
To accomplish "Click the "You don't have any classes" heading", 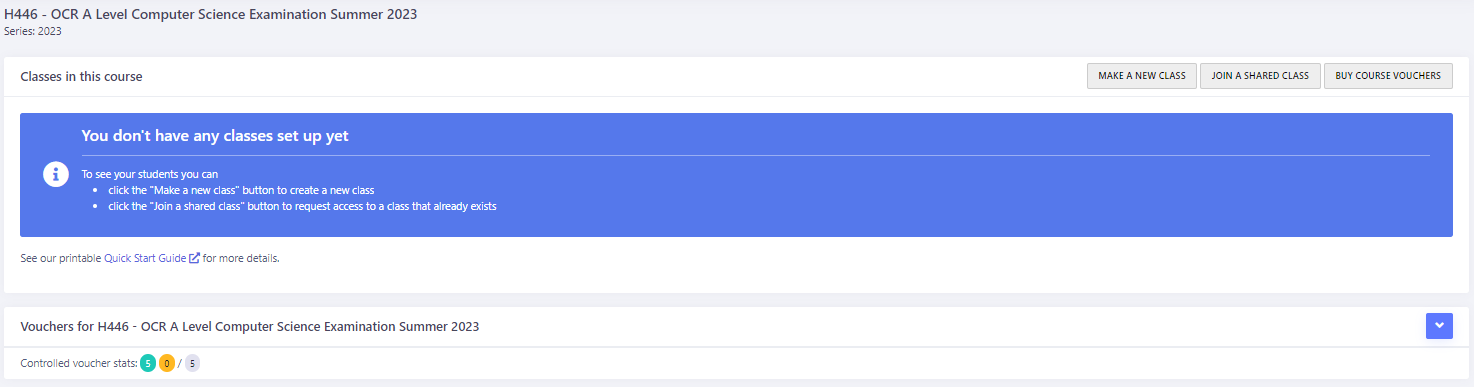I will click(x=215, y=136).
